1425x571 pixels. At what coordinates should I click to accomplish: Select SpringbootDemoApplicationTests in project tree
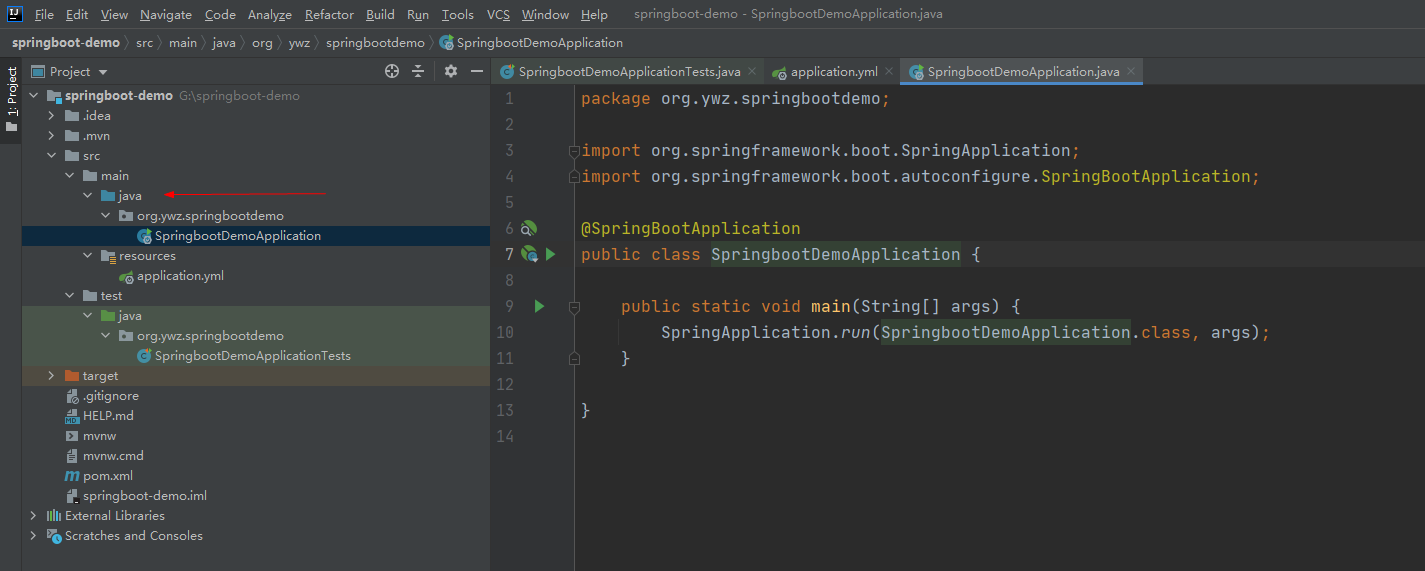253,356
